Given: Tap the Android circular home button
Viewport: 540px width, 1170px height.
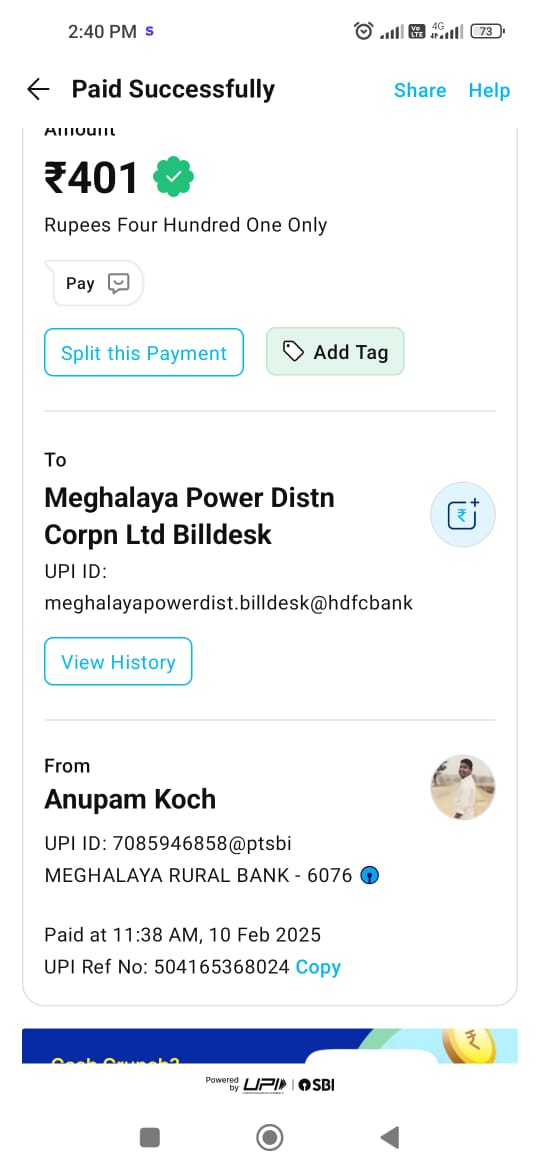Looking at the screenshot, I should pos(269,1137).
